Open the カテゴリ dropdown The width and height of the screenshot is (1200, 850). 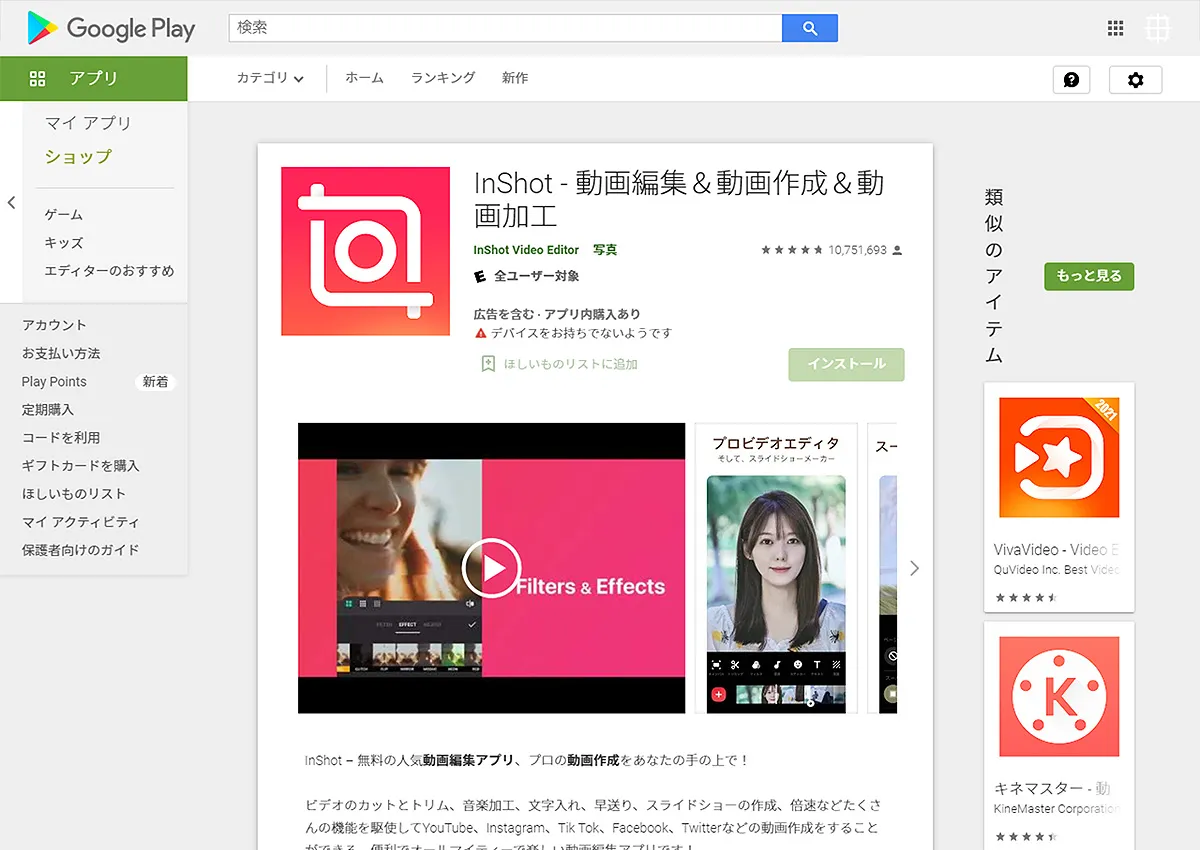point(266,77)
